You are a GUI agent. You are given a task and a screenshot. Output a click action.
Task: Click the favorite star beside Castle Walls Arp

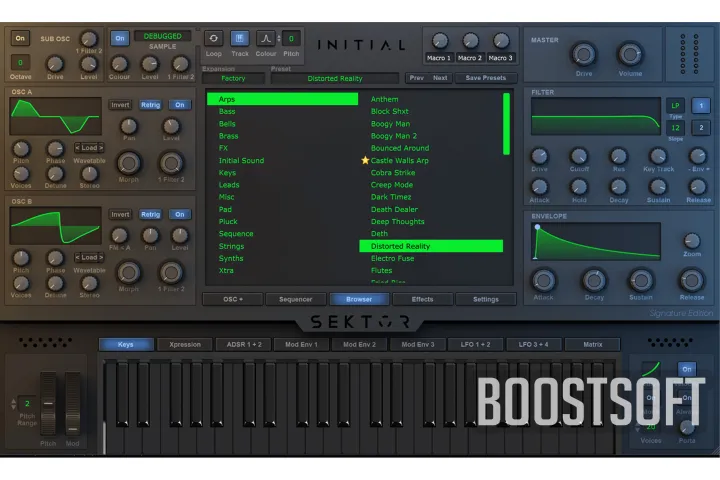pyautogui.click(x=365, y=160)
